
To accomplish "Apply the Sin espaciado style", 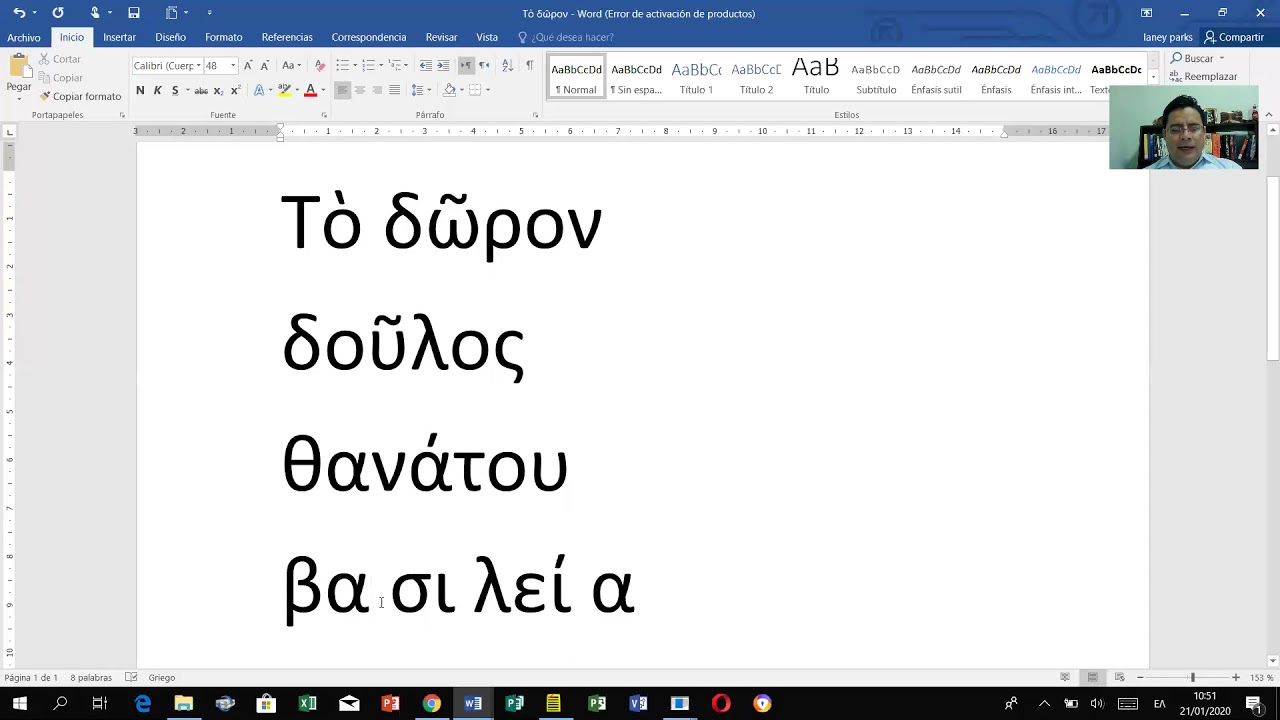I will tap(636, 78).
